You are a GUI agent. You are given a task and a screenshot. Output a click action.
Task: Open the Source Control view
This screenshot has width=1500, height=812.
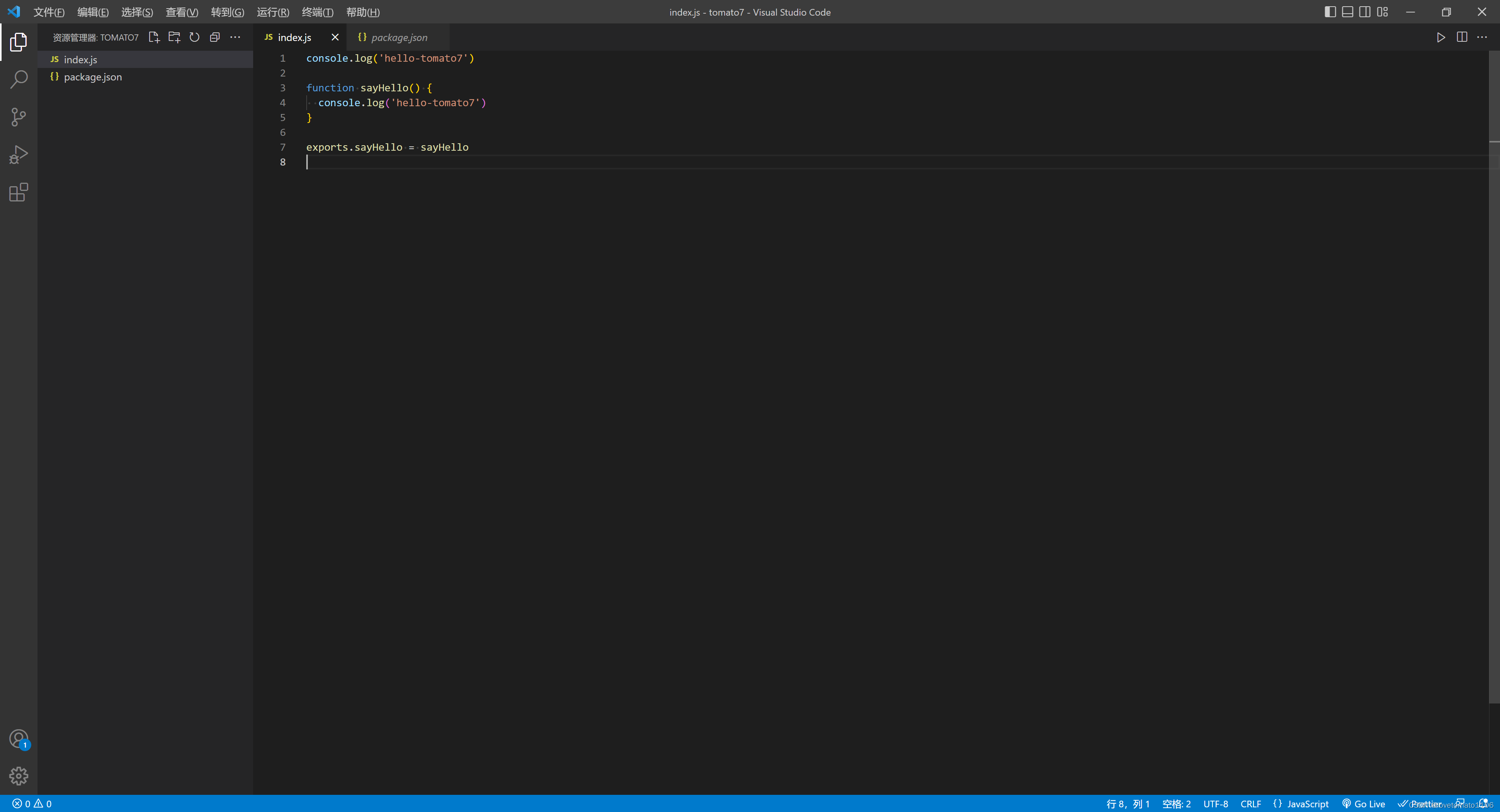tap(19, 117)
